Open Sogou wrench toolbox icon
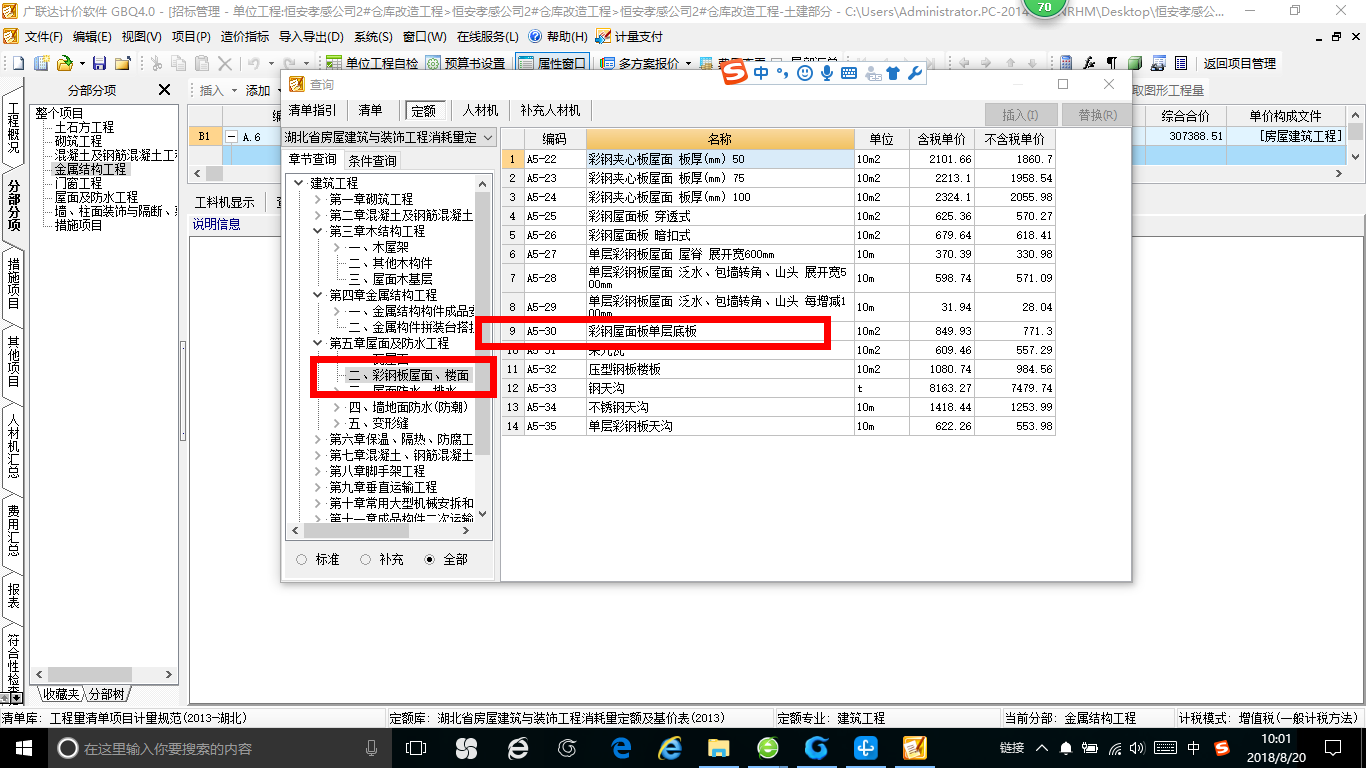 [x=914, y=73]
